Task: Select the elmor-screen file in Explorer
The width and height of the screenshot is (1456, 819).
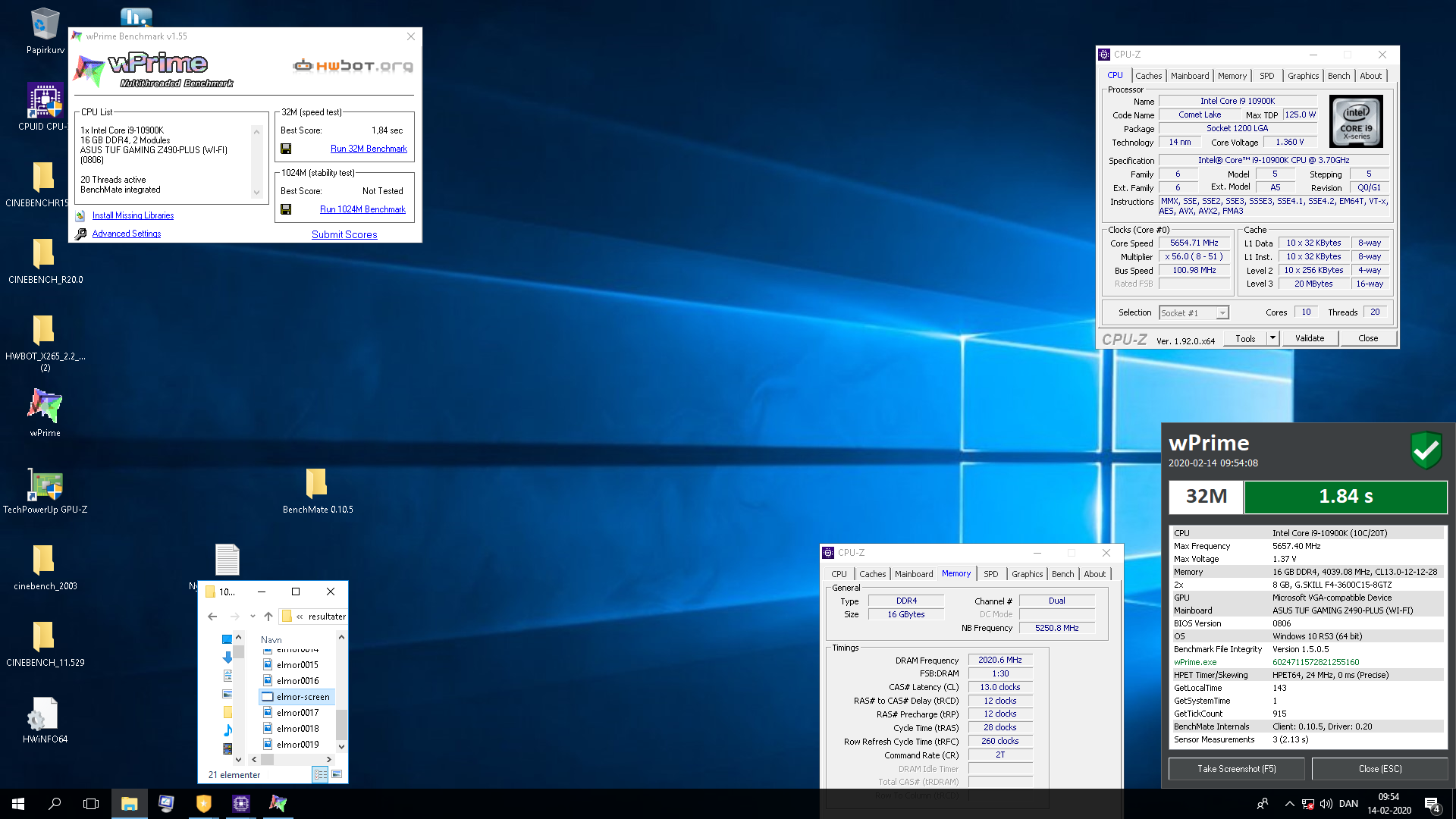Action: tap(297, 697)
